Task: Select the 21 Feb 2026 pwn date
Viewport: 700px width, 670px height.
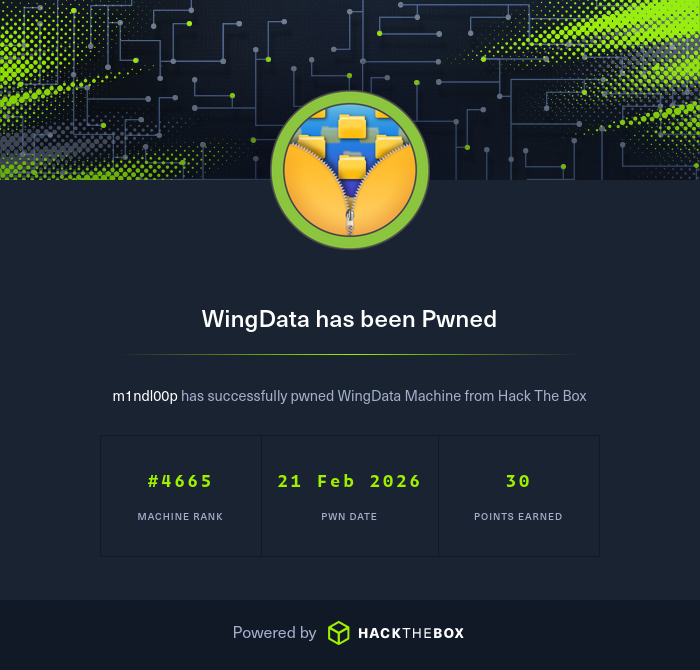Action: 349,481
